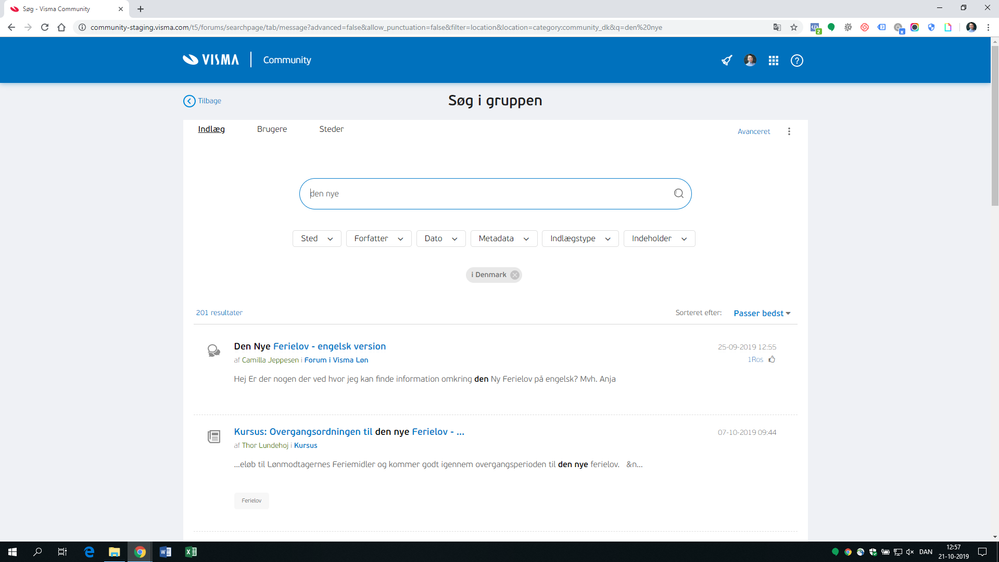Expand the Indlægstype filter dropdown
This screenshot has height=562, width=999.
(580, 238)
